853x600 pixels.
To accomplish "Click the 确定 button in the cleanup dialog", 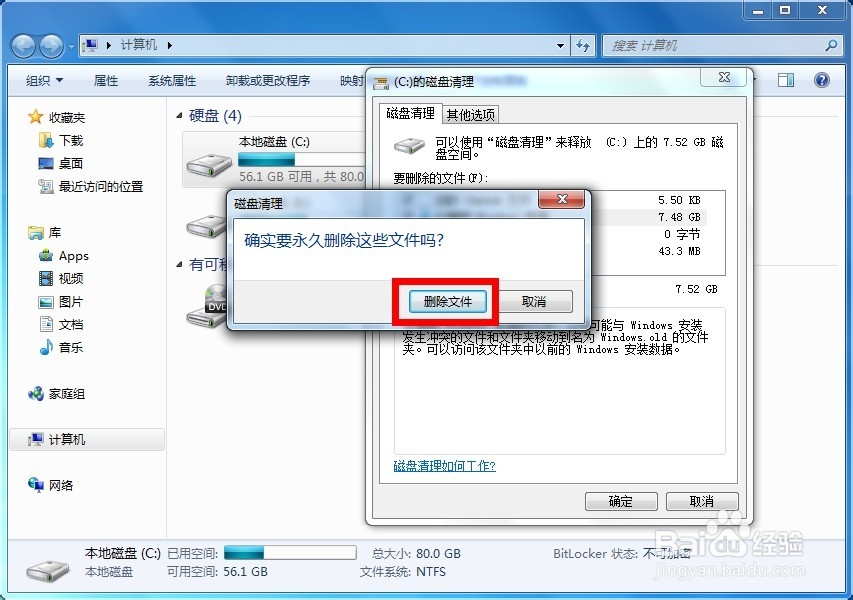I will tap(621, 500).
